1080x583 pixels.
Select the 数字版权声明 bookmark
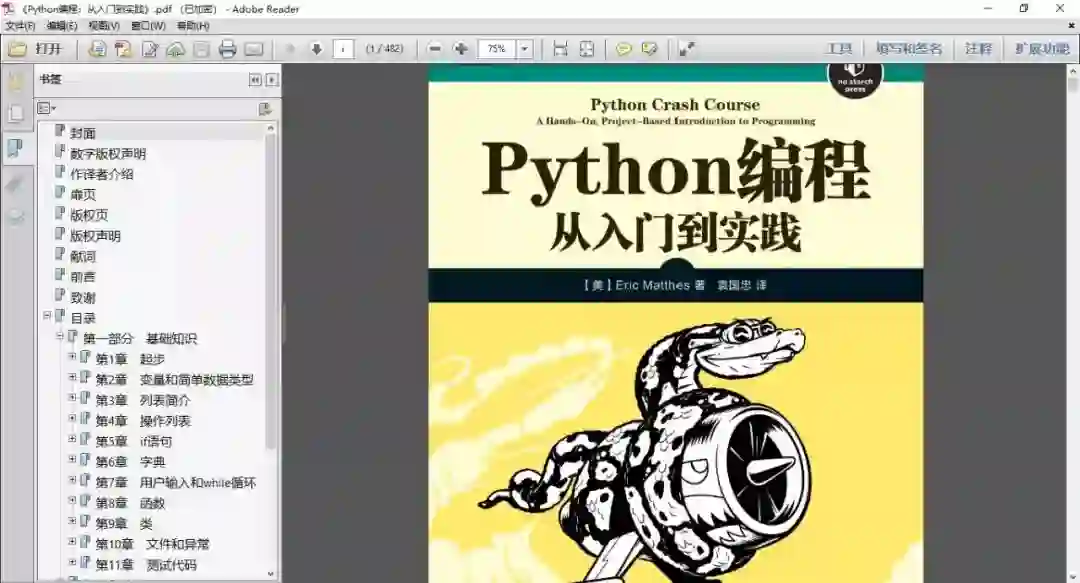pyautogui.click(x=108, y=154)
